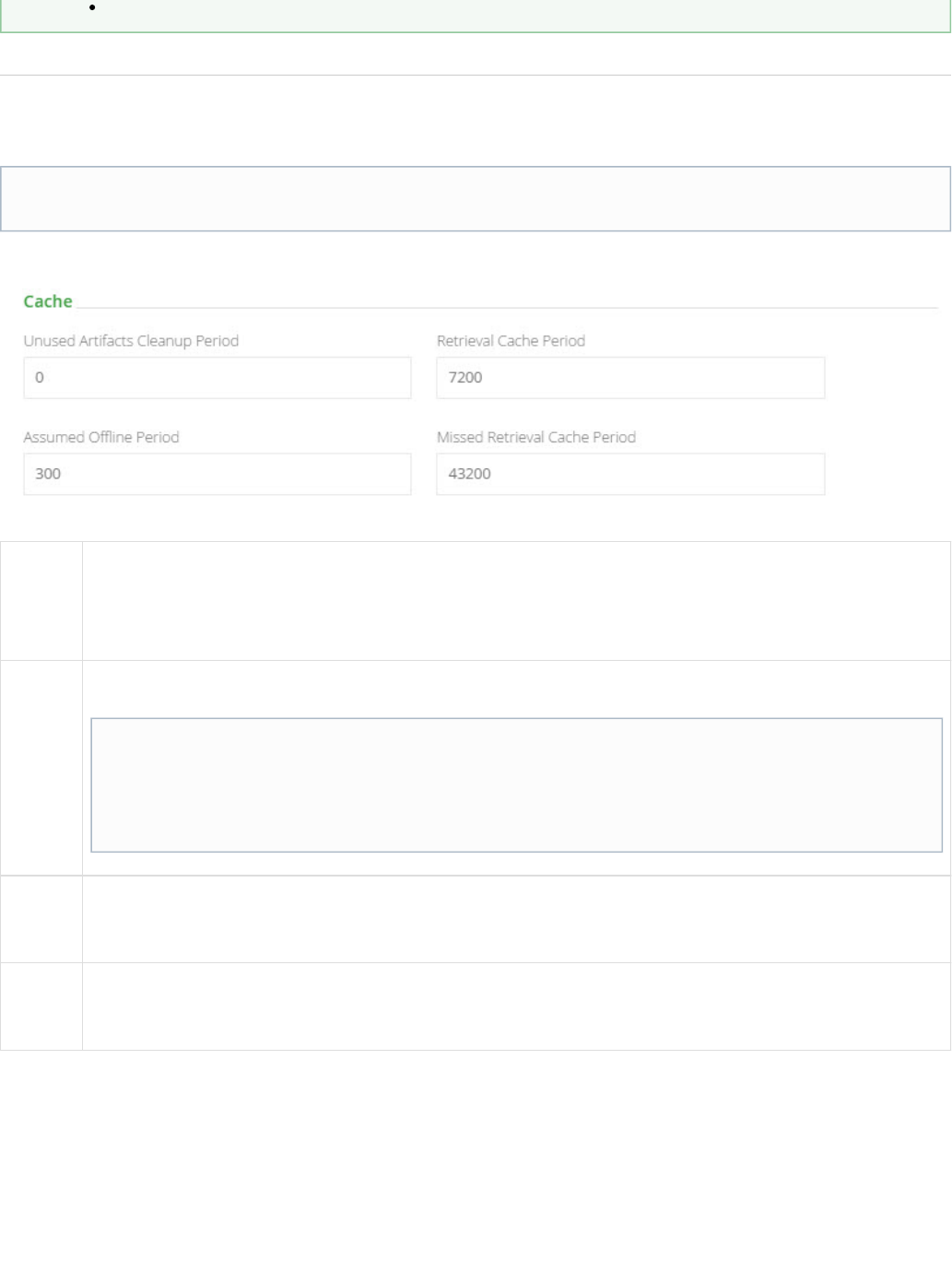This screenshot has width=952, height=1283.
Task: Click the Missed Retrieval Cache Period label
Action: pos(536,437)
